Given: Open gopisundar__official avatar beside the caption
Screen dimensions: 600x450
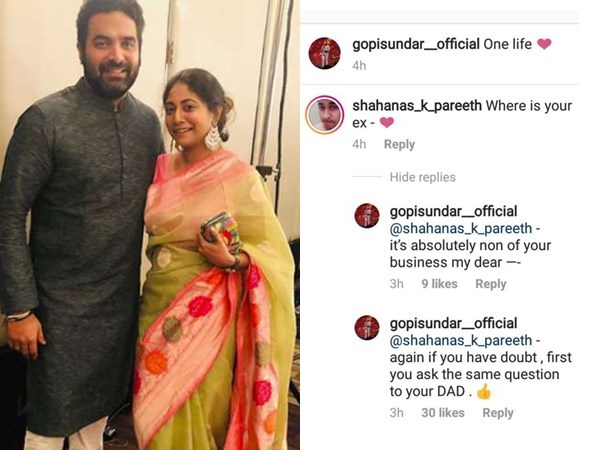Looking at the screenshot, I should coord(324,53).
